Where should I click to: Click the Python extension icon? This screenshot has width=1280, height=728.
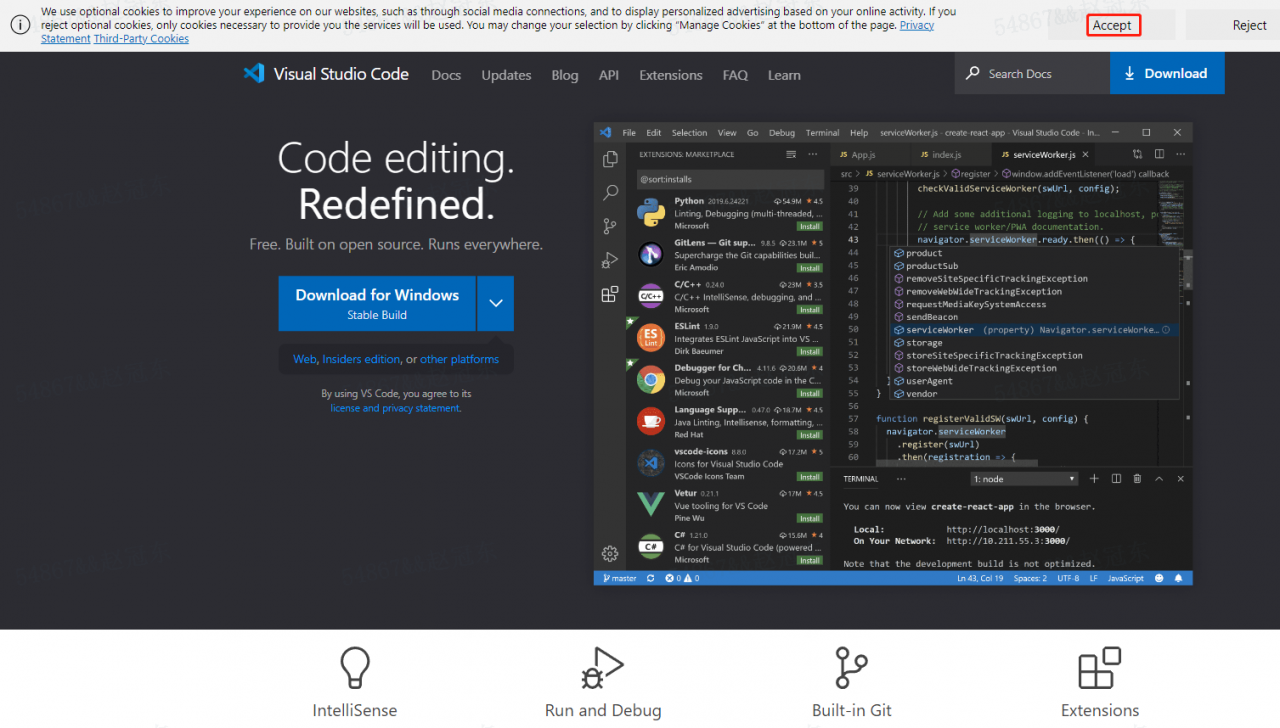pyautogui.click(x=651, y=212)
